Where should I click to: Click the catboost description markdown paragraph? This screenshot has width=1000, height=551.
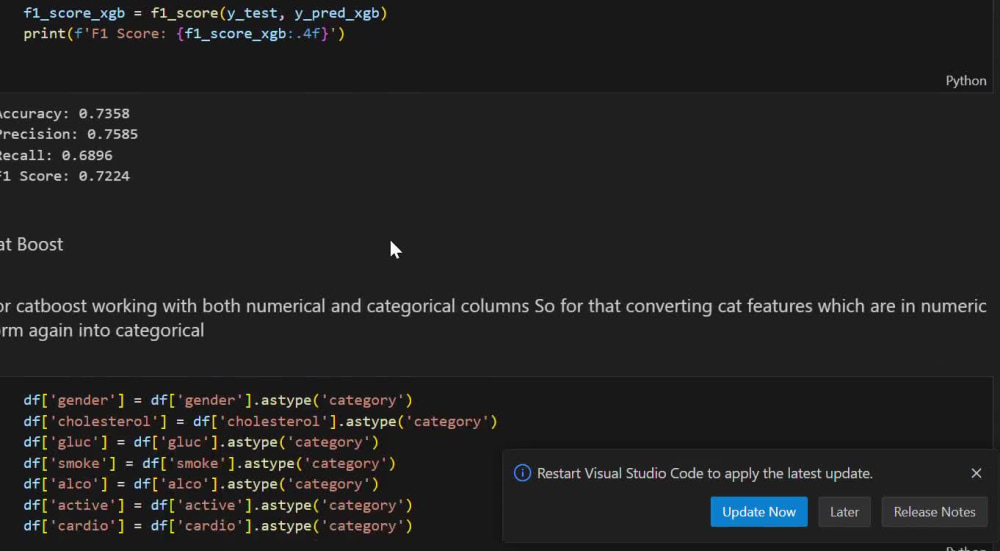(493, 318)
